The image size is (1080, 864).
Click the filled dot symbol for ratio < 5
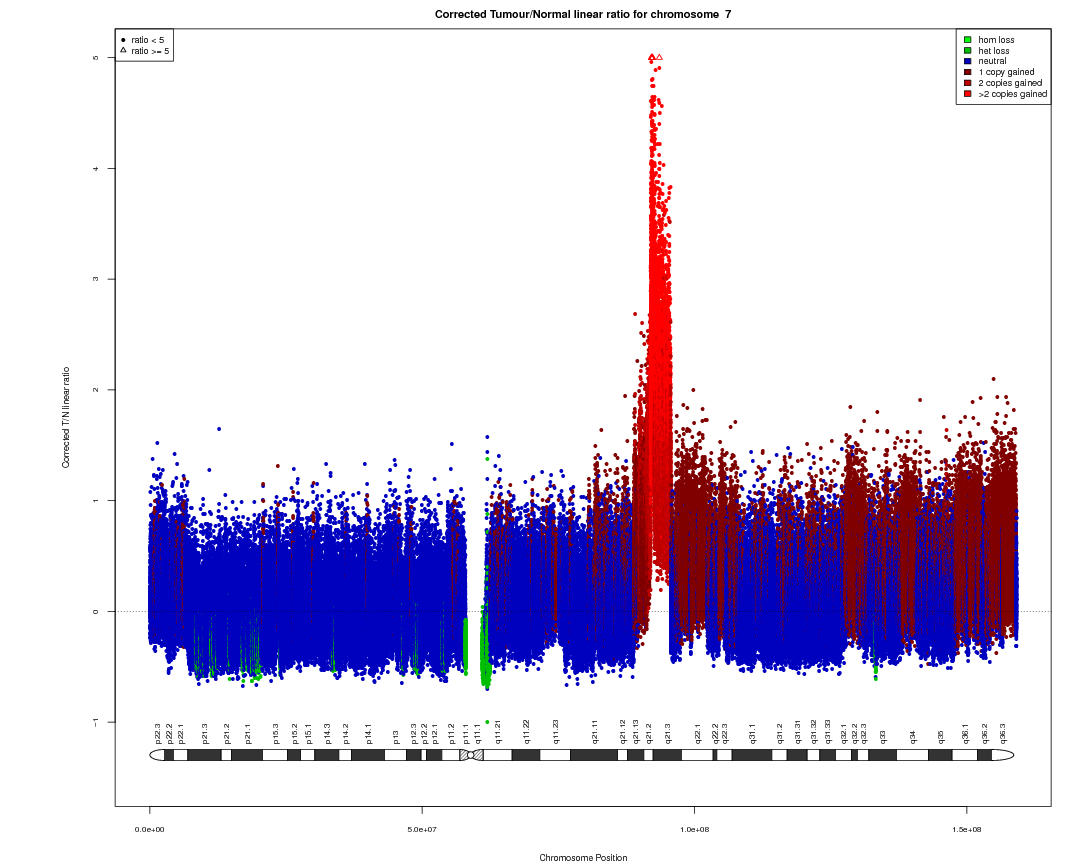click(123, 40)
